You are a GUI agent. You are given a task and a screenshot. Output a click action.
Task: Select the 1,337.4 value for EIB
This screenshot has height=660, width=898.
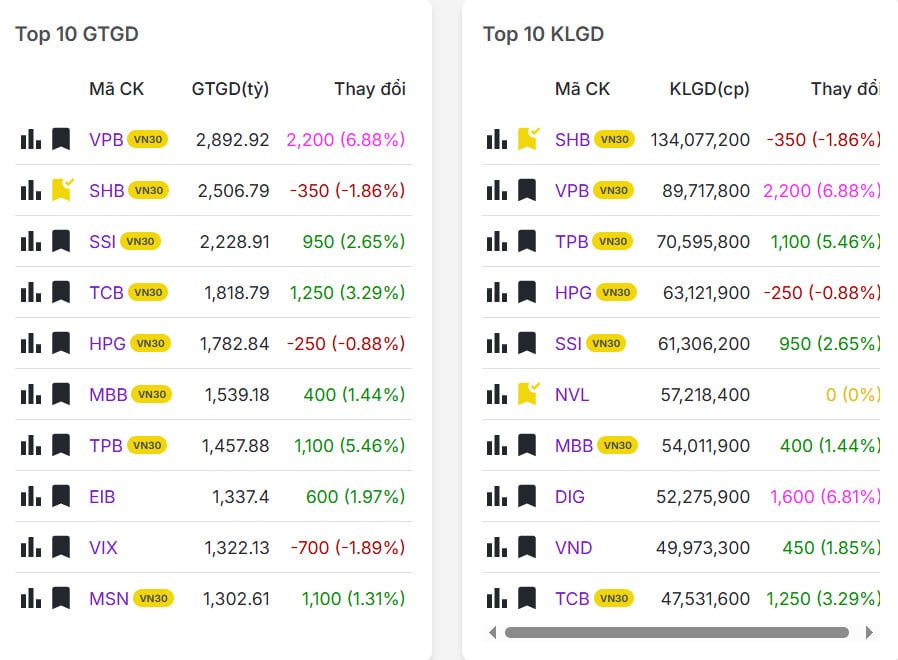click(x=241, y=497)
